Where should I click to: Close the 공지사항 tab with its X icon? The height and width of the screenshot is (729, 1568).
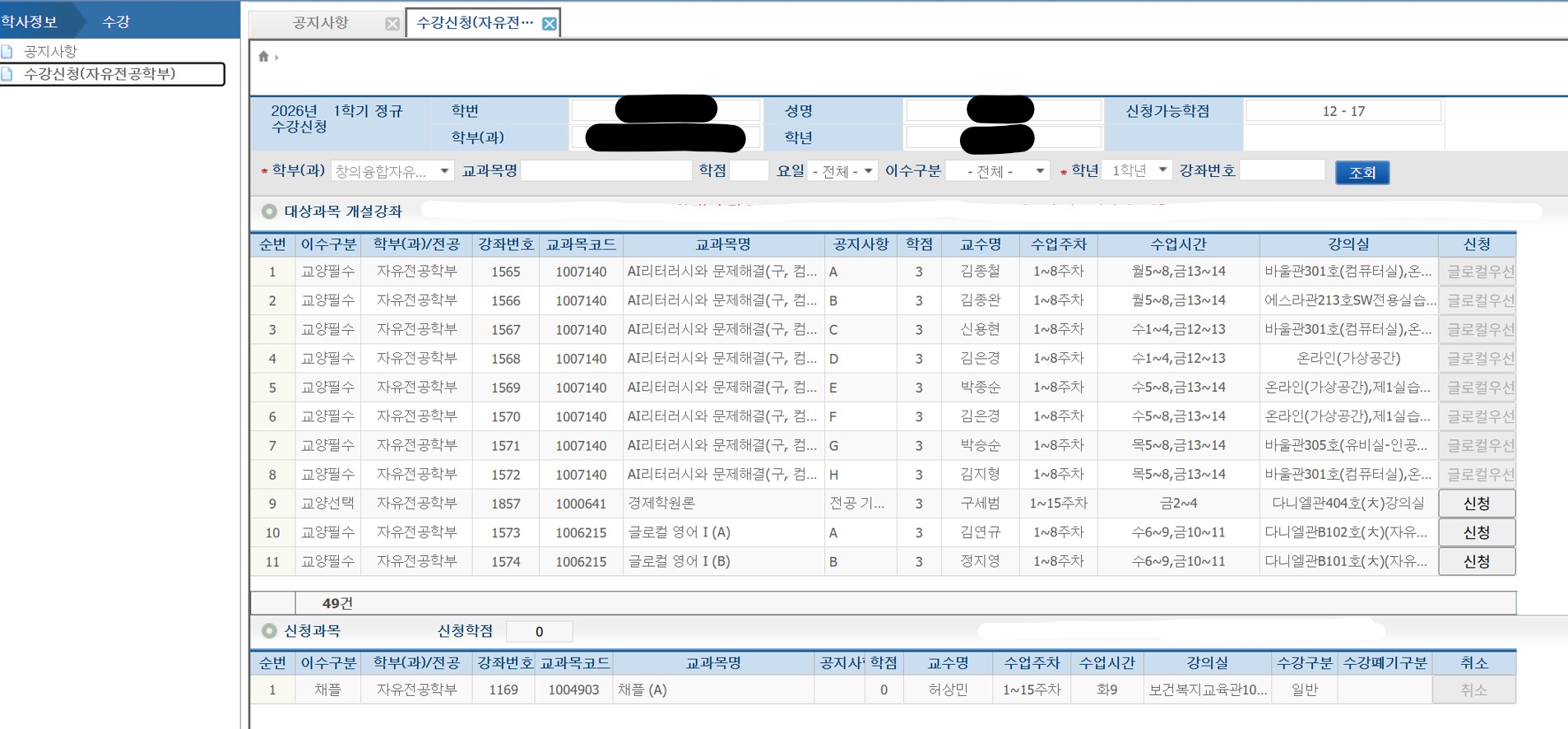click(392, 24)
